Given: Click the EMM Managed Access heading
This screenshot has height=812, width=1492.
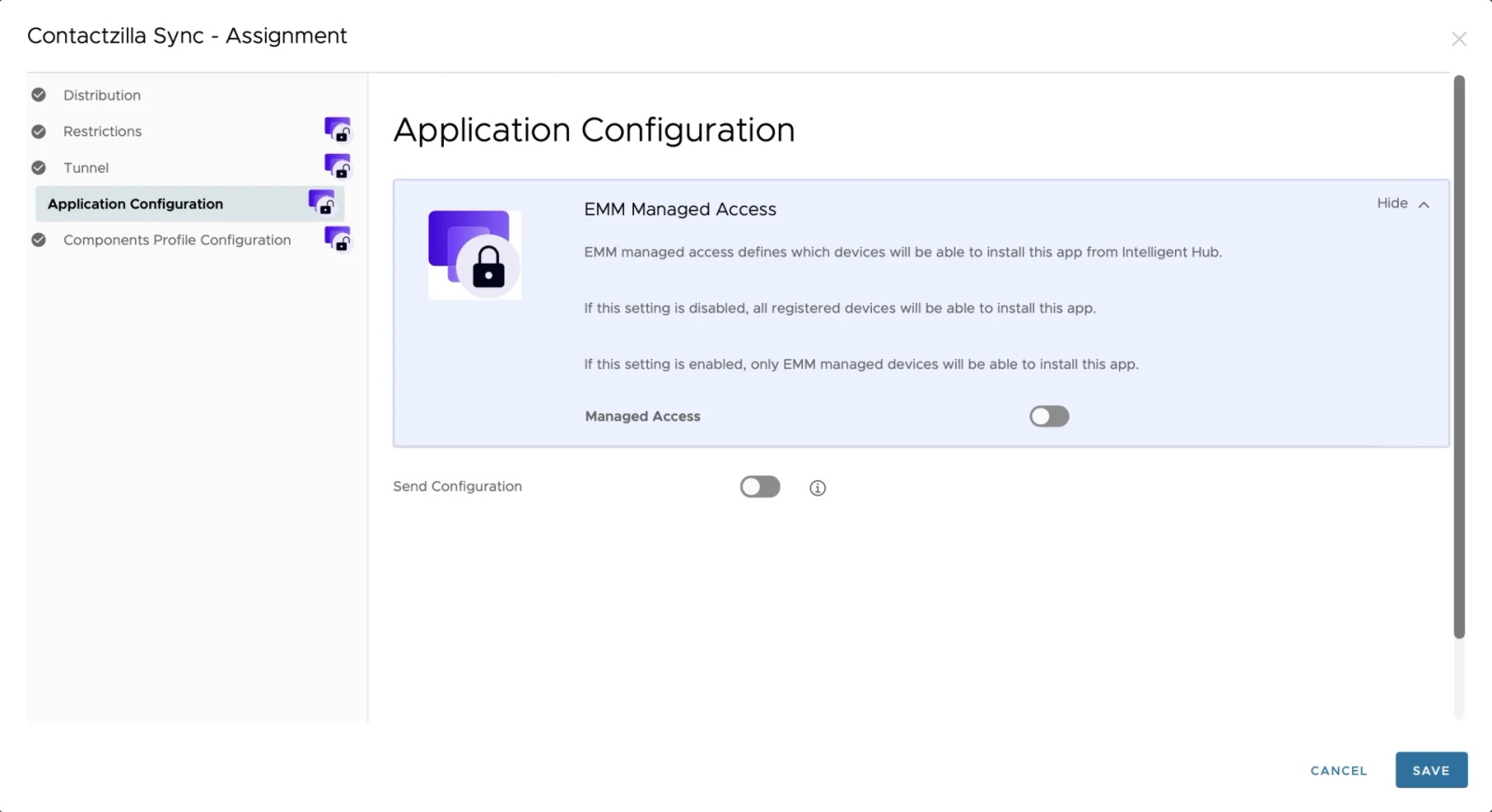Looking at the screenshot, I should pyautogui.click(x=680, y=210).
